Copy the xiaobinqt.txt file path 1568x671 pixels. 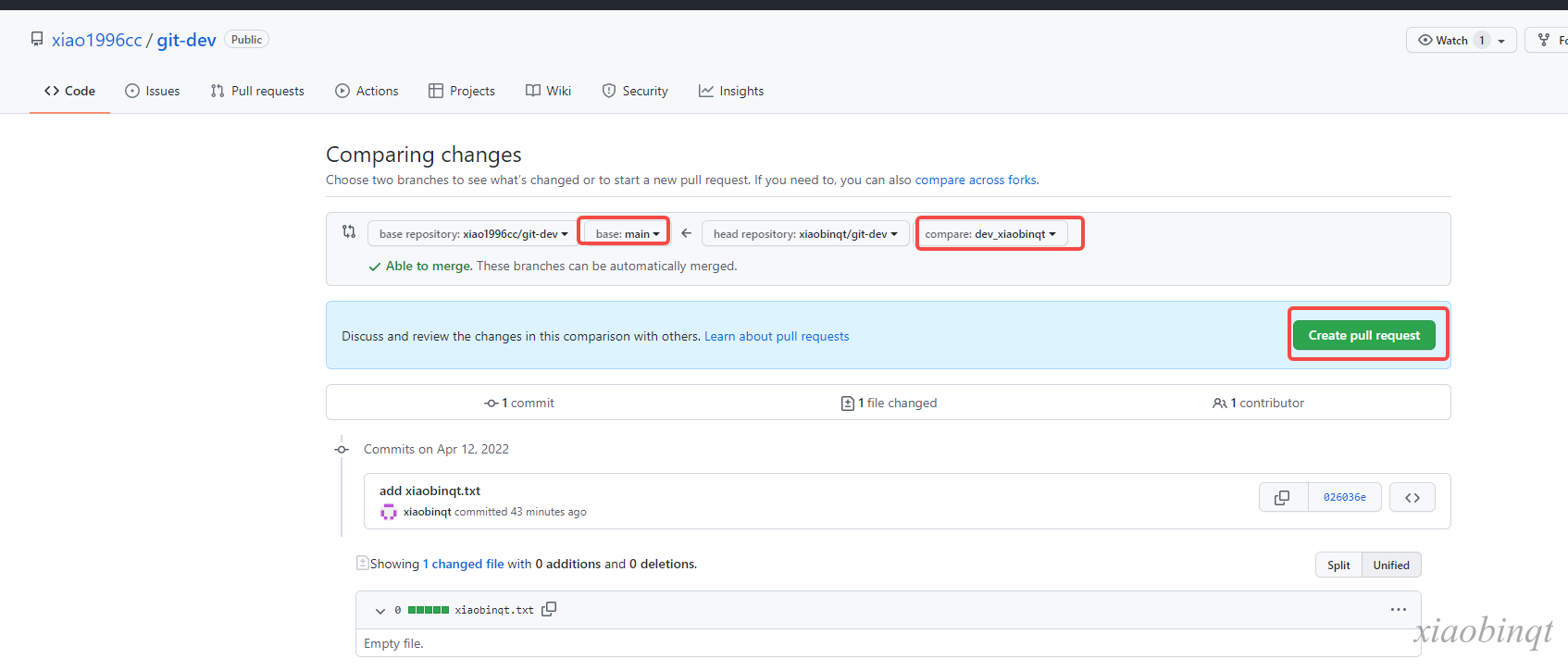pyautogui.click(x=549, y=609)
